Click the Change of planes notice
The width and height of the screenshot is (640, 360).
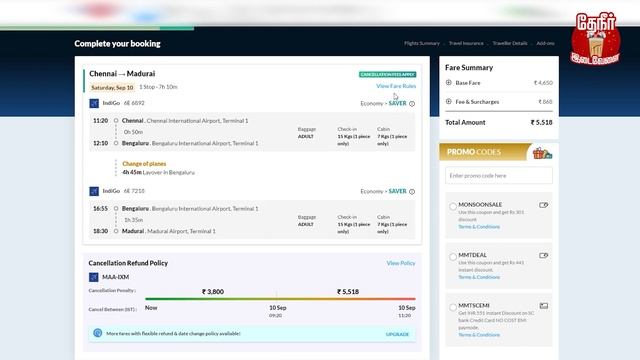pyautogui.click(x=144, y=164)
